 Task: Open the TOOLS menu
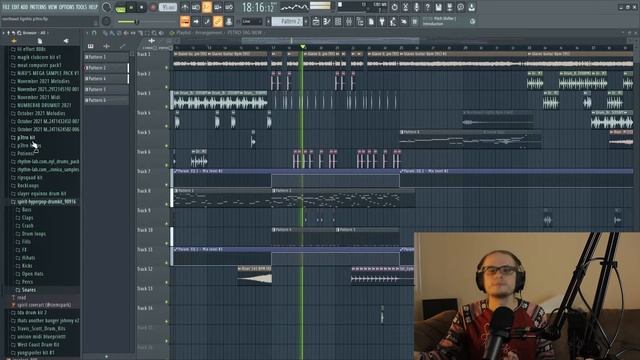[81, 7]
